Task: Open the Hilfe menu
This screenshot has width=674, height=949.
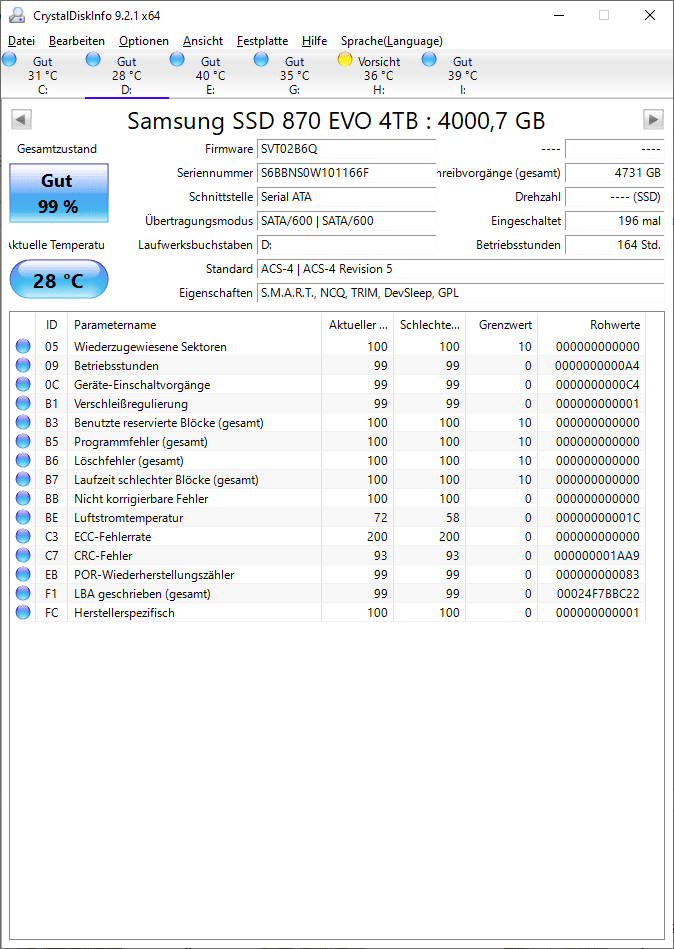Action: coord(315,41)
